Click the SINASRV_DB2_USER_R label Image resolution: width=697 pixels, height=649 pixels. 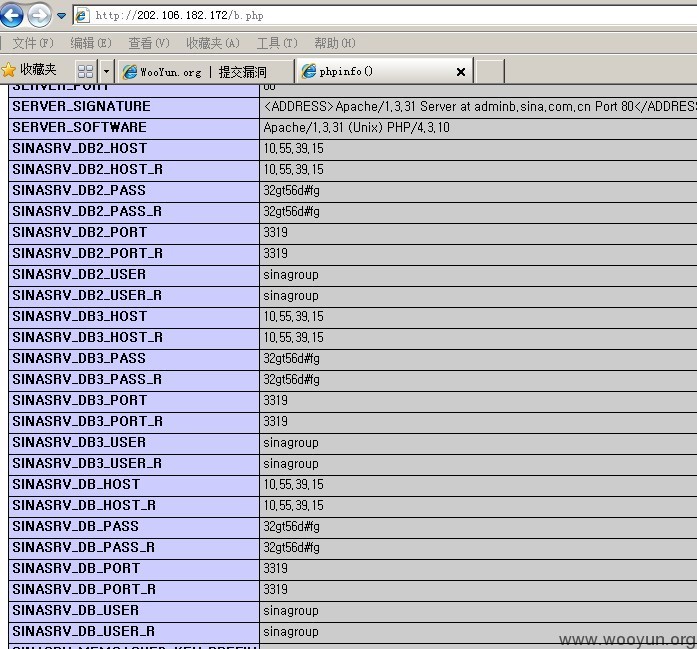click(87, 295)
